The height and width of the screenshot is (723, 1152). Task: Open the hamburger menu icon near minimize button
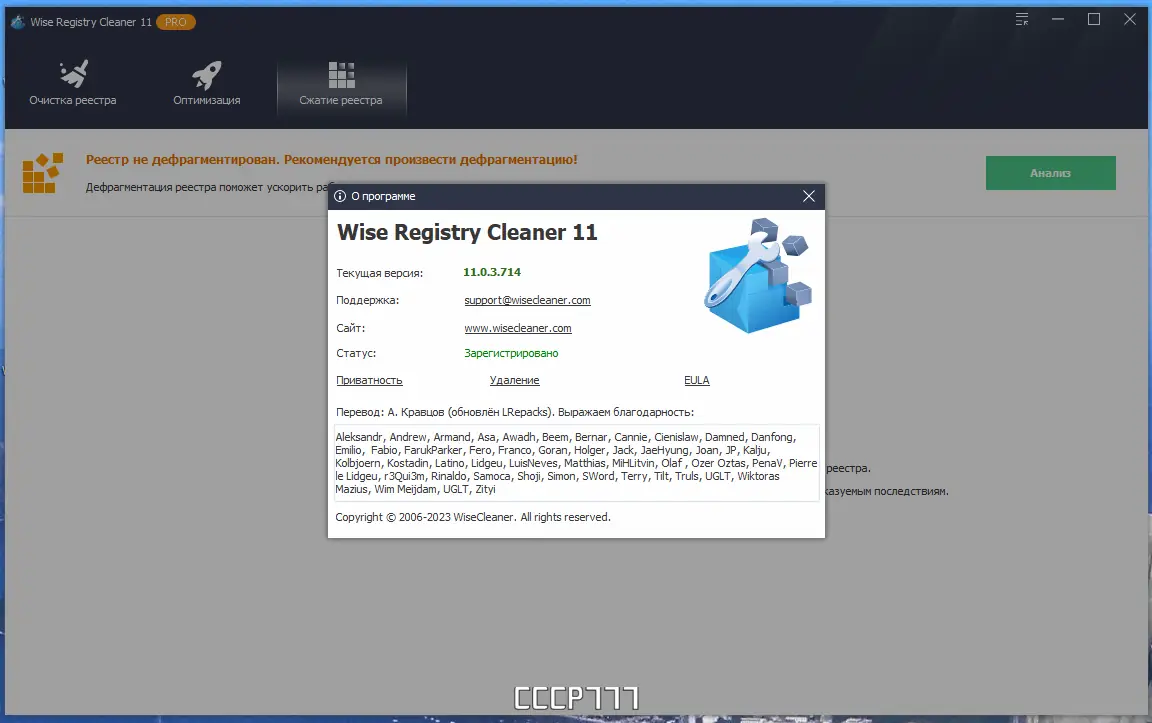1021,19
